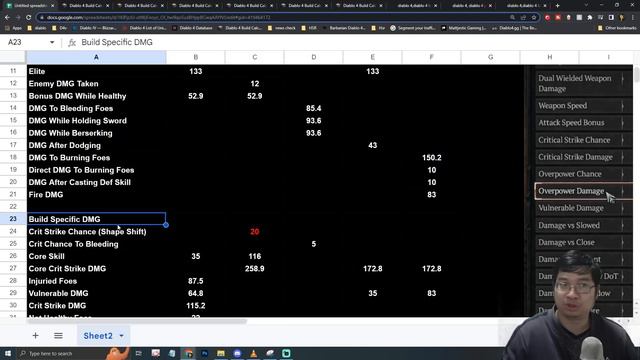This screenshot has height=360, width=640.
Task: Click the 258.9 Core Crit Strike cell
Action: [x=255, y=269]
